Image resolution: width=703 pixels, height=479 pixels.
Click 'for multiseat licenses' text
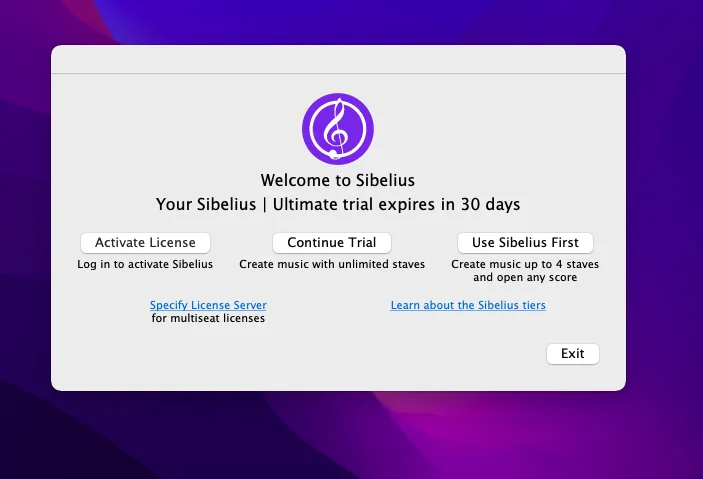pos(208,318)
